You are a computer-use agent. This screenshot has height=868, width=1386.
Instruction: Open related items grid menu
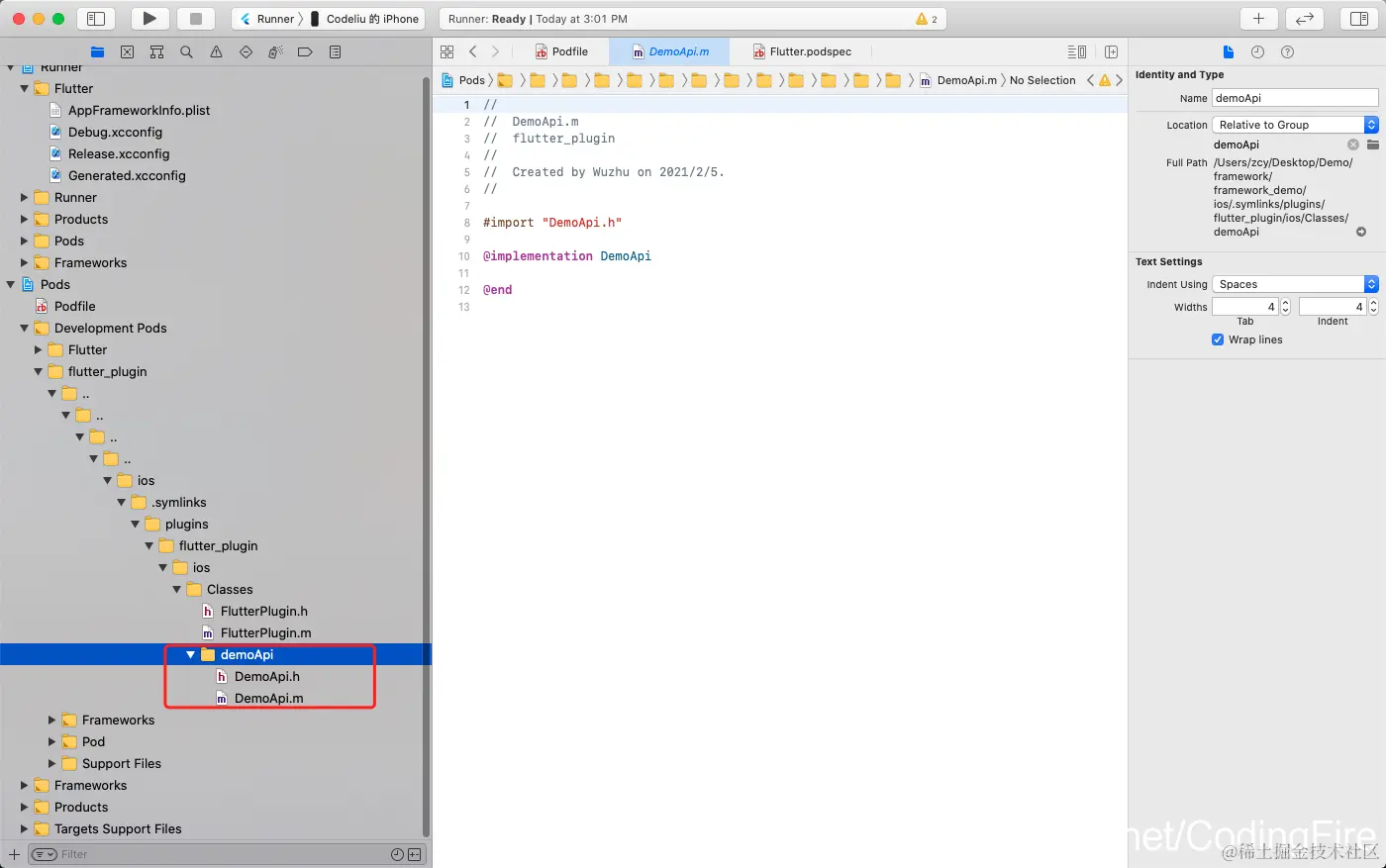[447, 51]
